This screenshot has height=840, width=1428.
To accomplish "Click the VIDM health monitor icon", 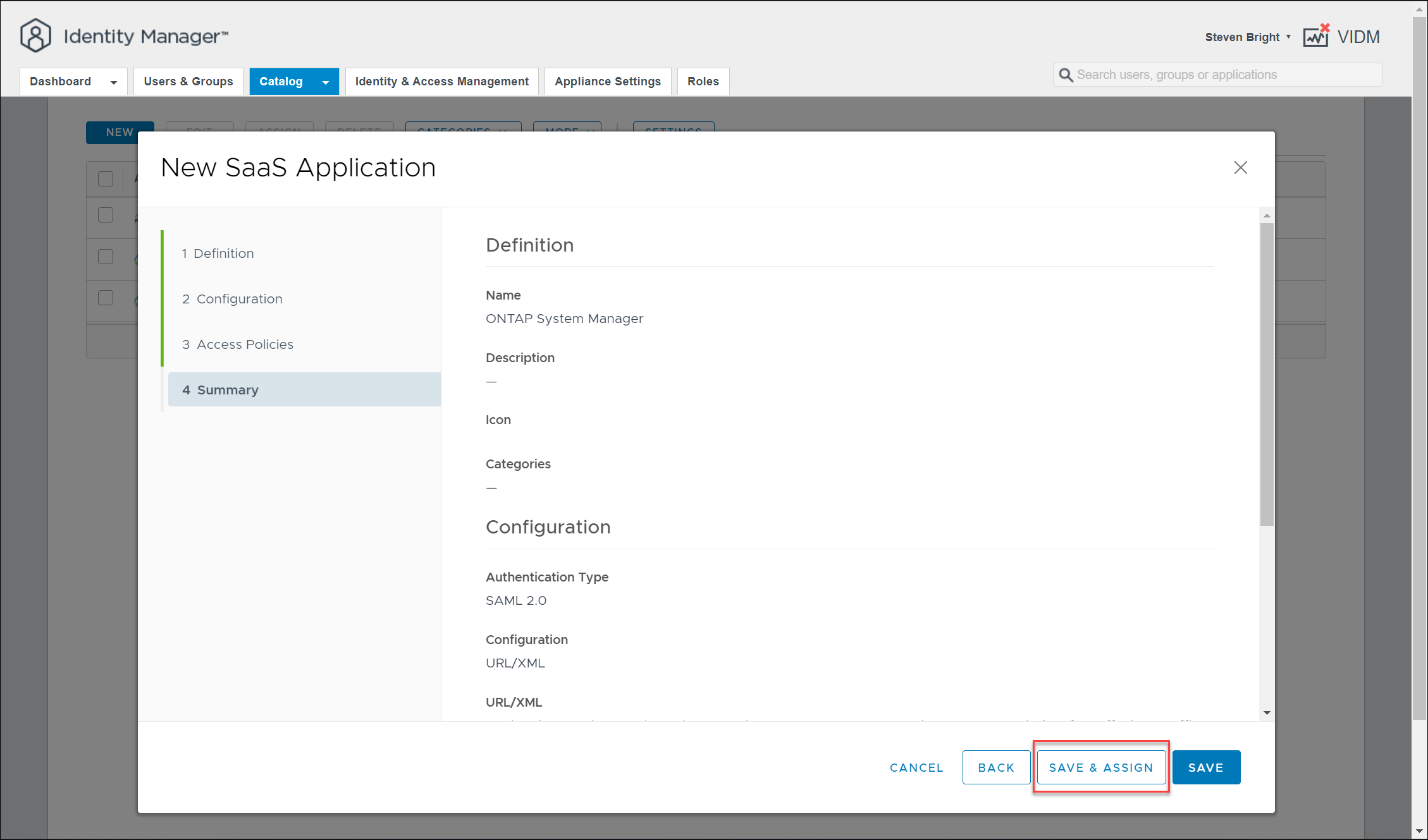I will click(x=1316, y=36).
